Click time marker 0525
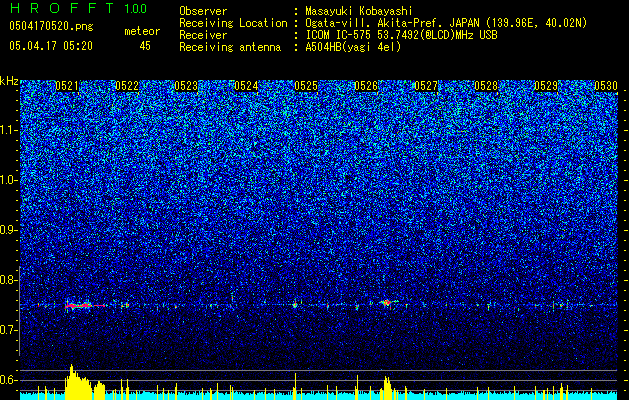This screenshot has width=629, height=400. pyautogui.click(x=306, y=86)
